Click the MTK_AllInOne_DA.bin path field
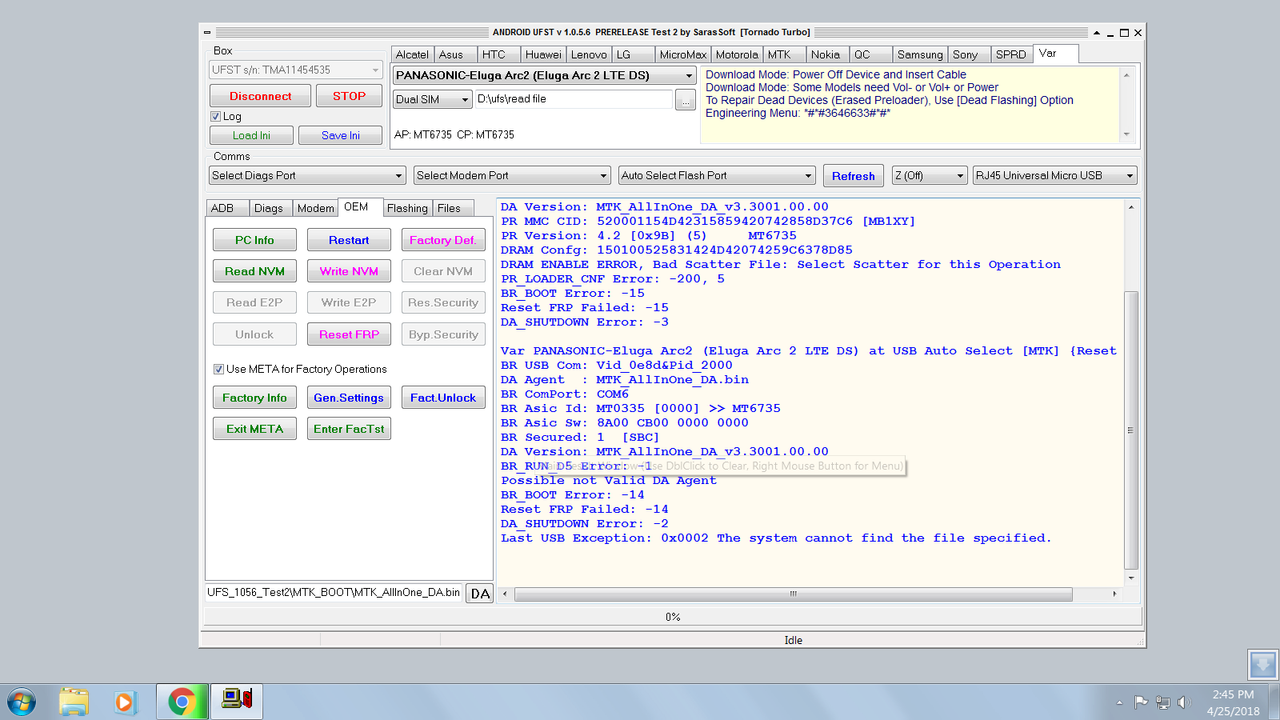1280x720 pixels. click(334, 593)
